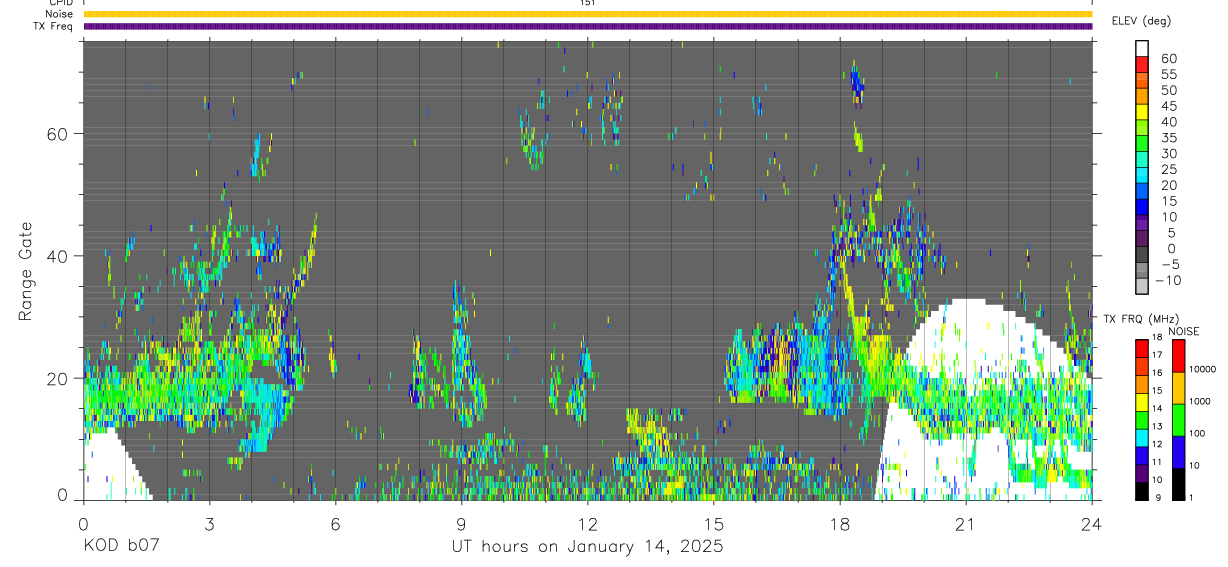
Task: Click the 'Noise' row label at top left
Action: coord(59,14)
